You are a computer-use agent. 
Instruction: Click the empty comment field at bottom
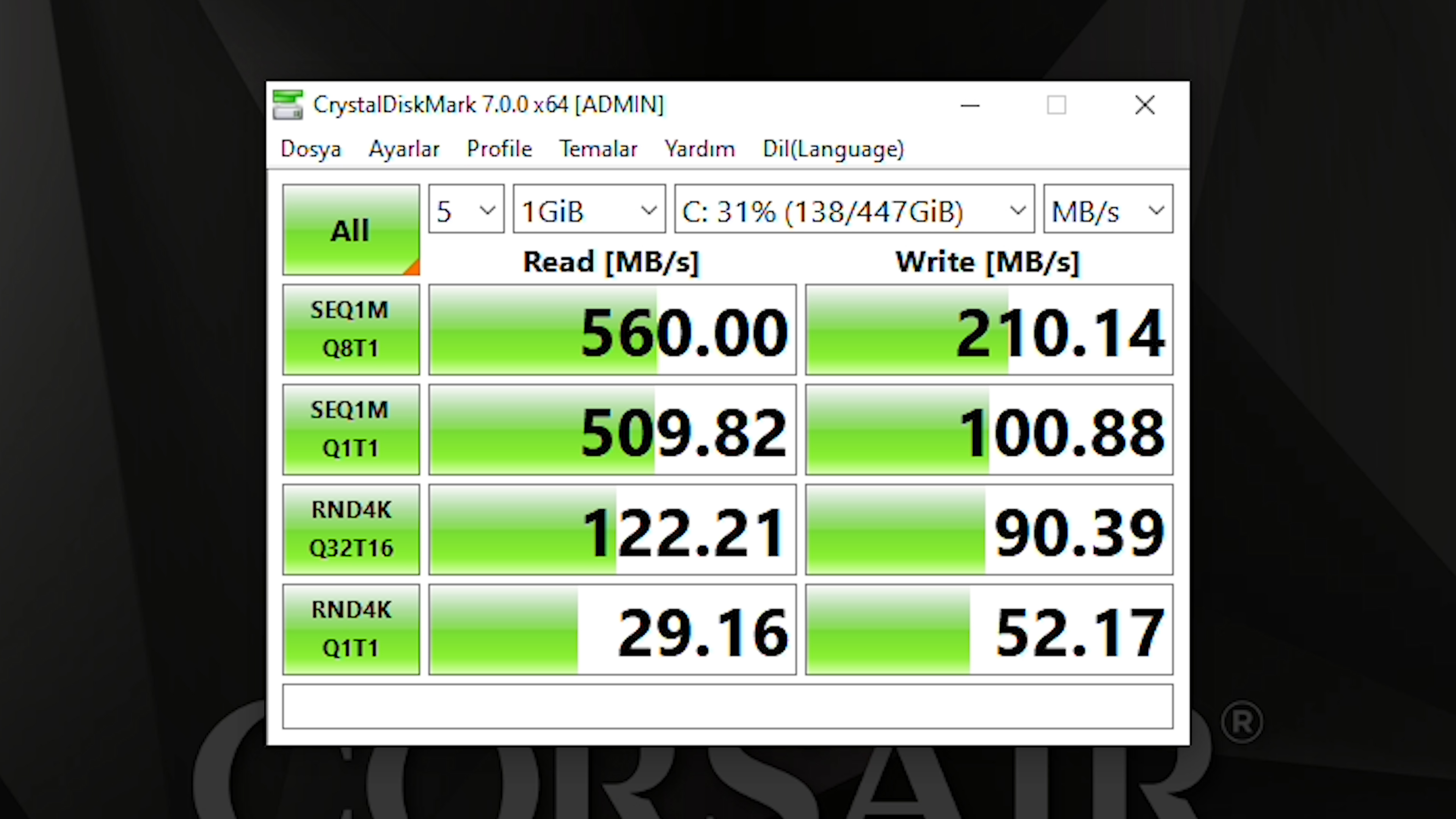click(x=728, y=706)
